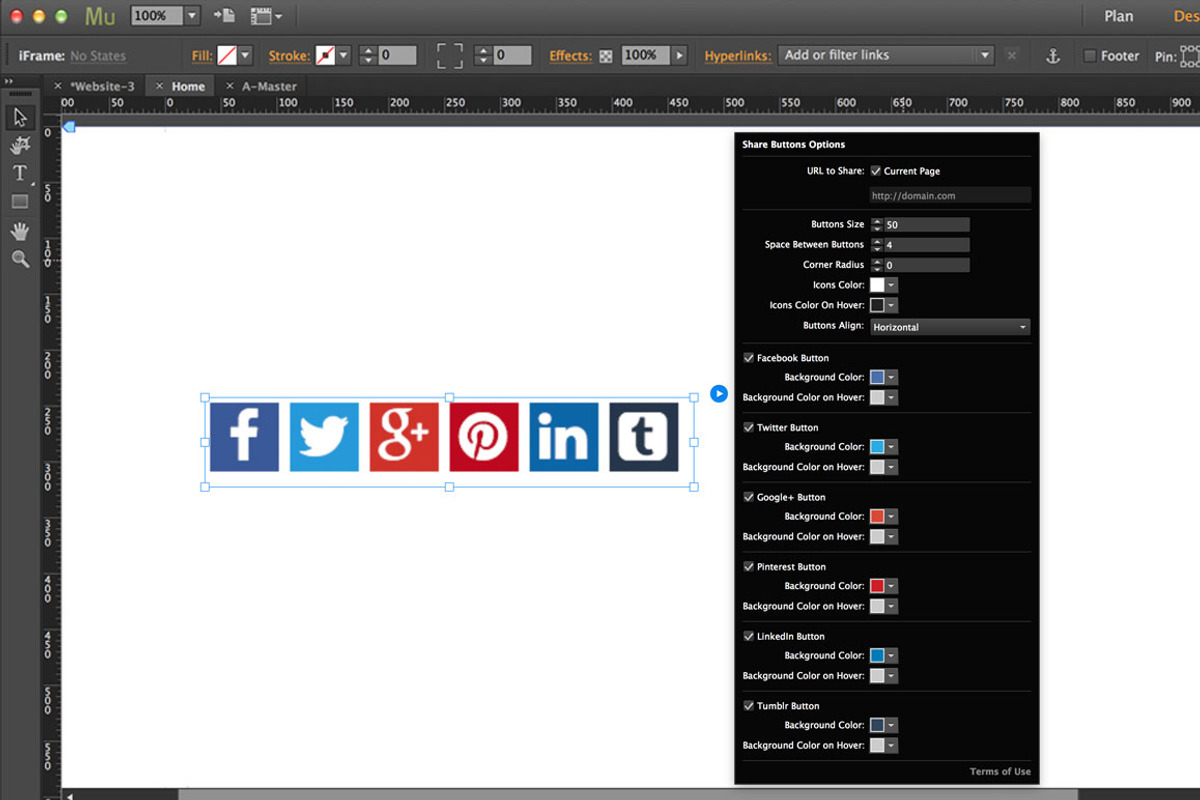Open the Fill color dropdown arrow

(x=246, y=56)
